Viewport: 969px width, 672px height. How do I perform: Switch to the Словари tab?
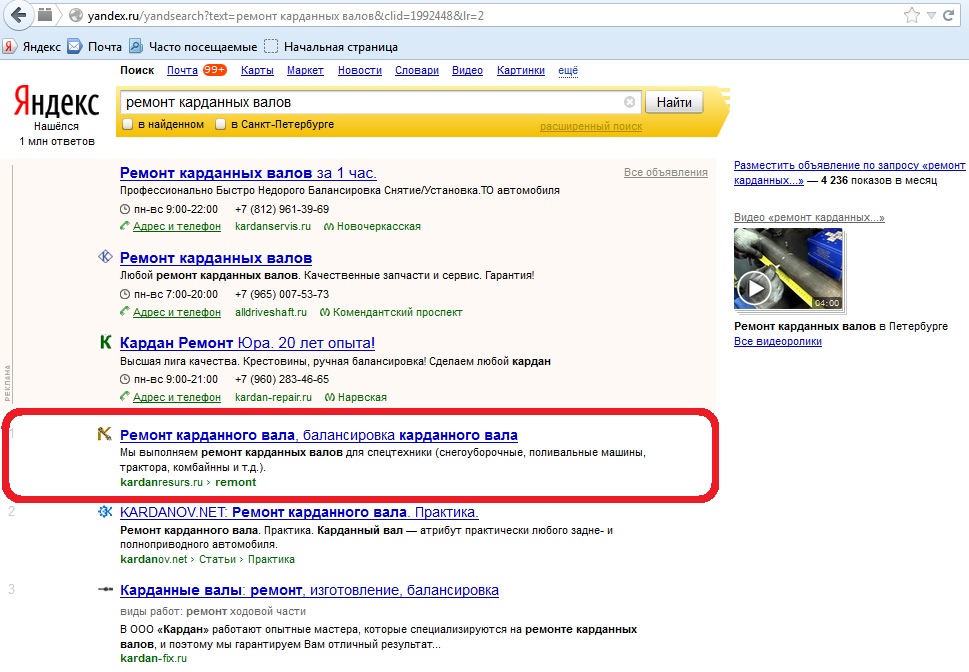click(x=417, y=70)
